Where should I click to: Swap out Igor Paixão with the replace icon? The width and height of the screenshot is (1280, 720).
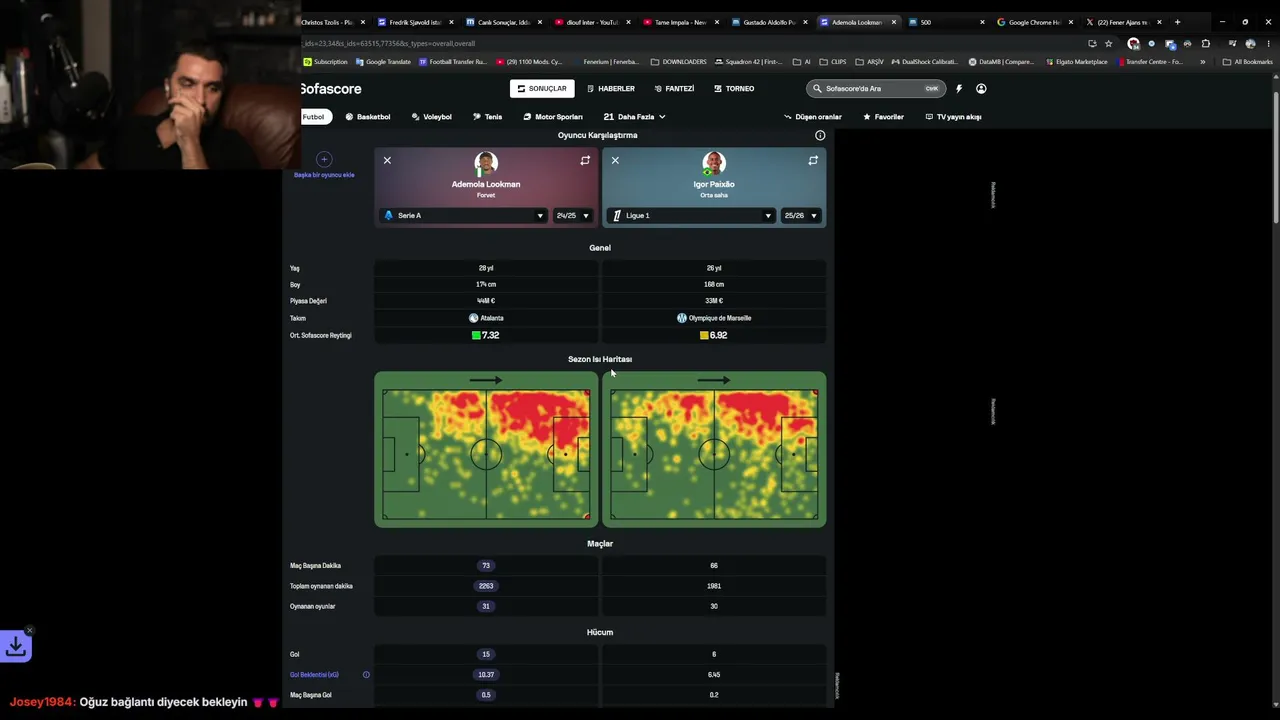813,160
